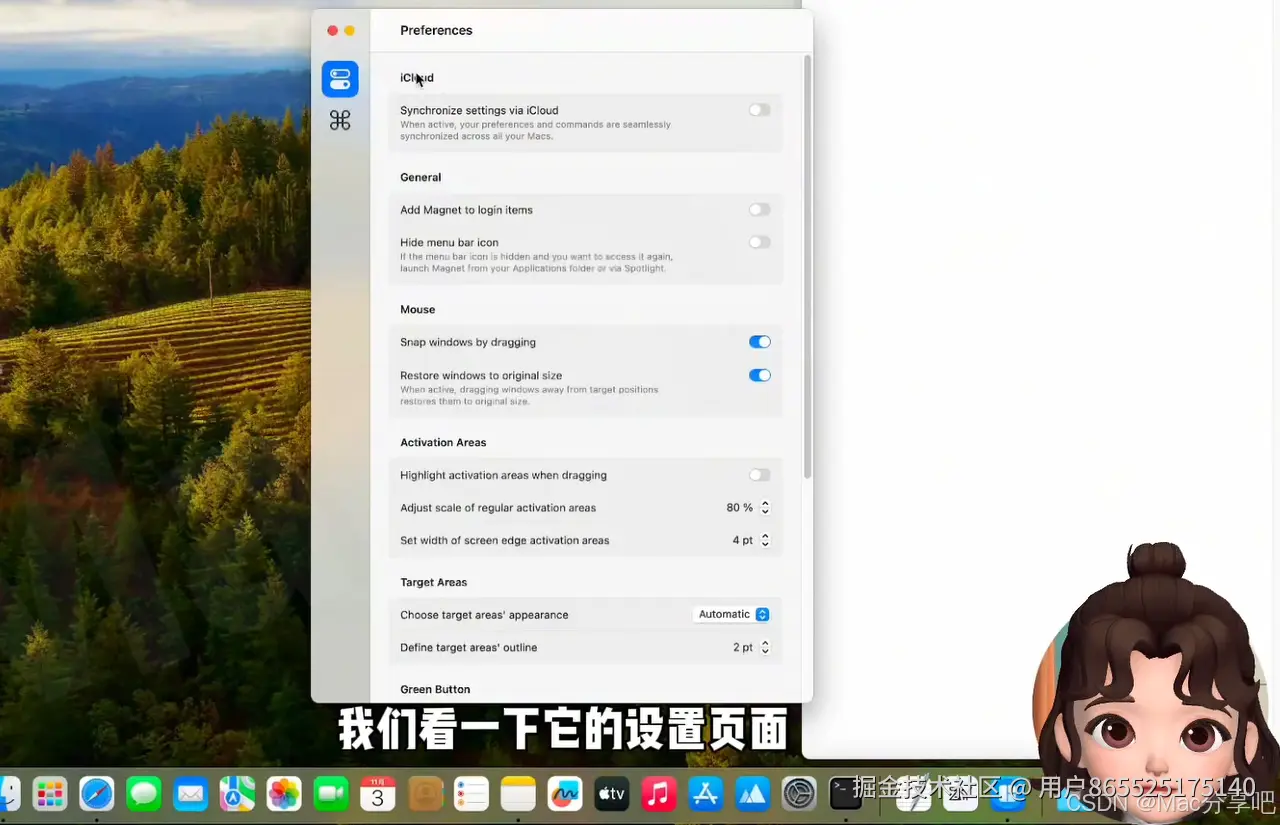
Task: Open the App Store from the Dock
Action: [705, 794]
